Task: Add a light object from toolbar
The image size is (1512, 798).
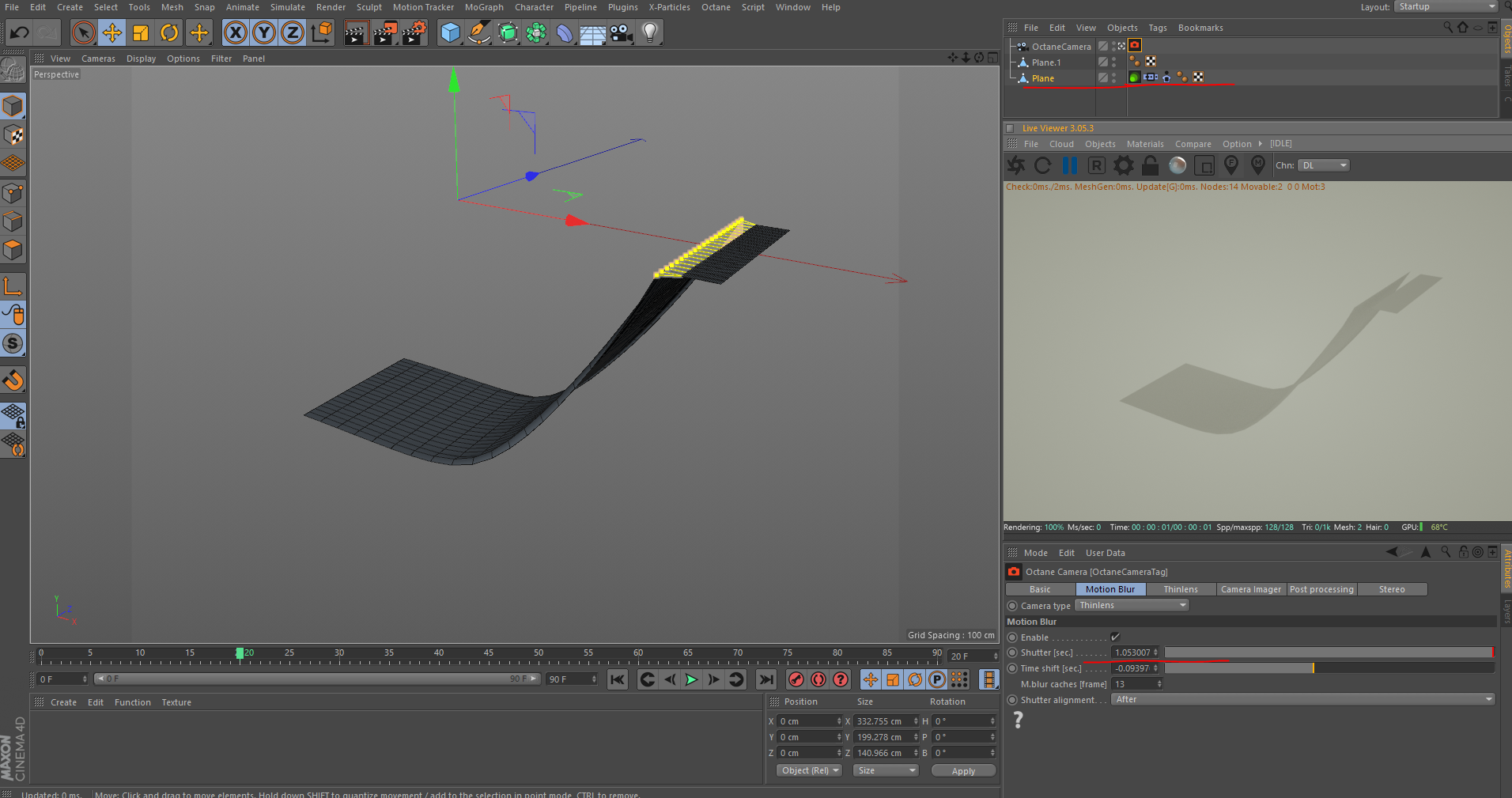Action: 649,32
